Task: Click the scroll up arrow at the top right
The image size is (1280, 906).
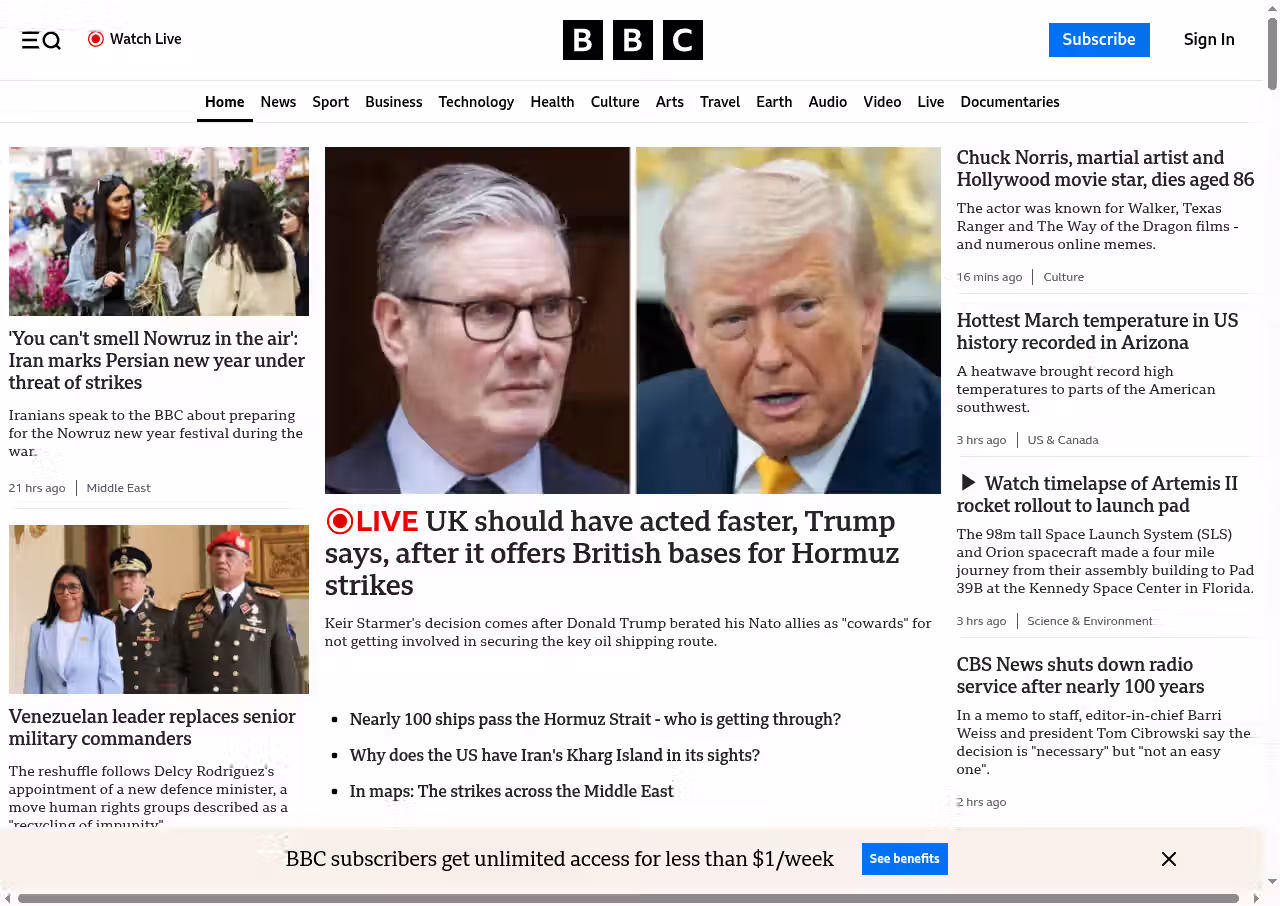Action: (1272, 8)
